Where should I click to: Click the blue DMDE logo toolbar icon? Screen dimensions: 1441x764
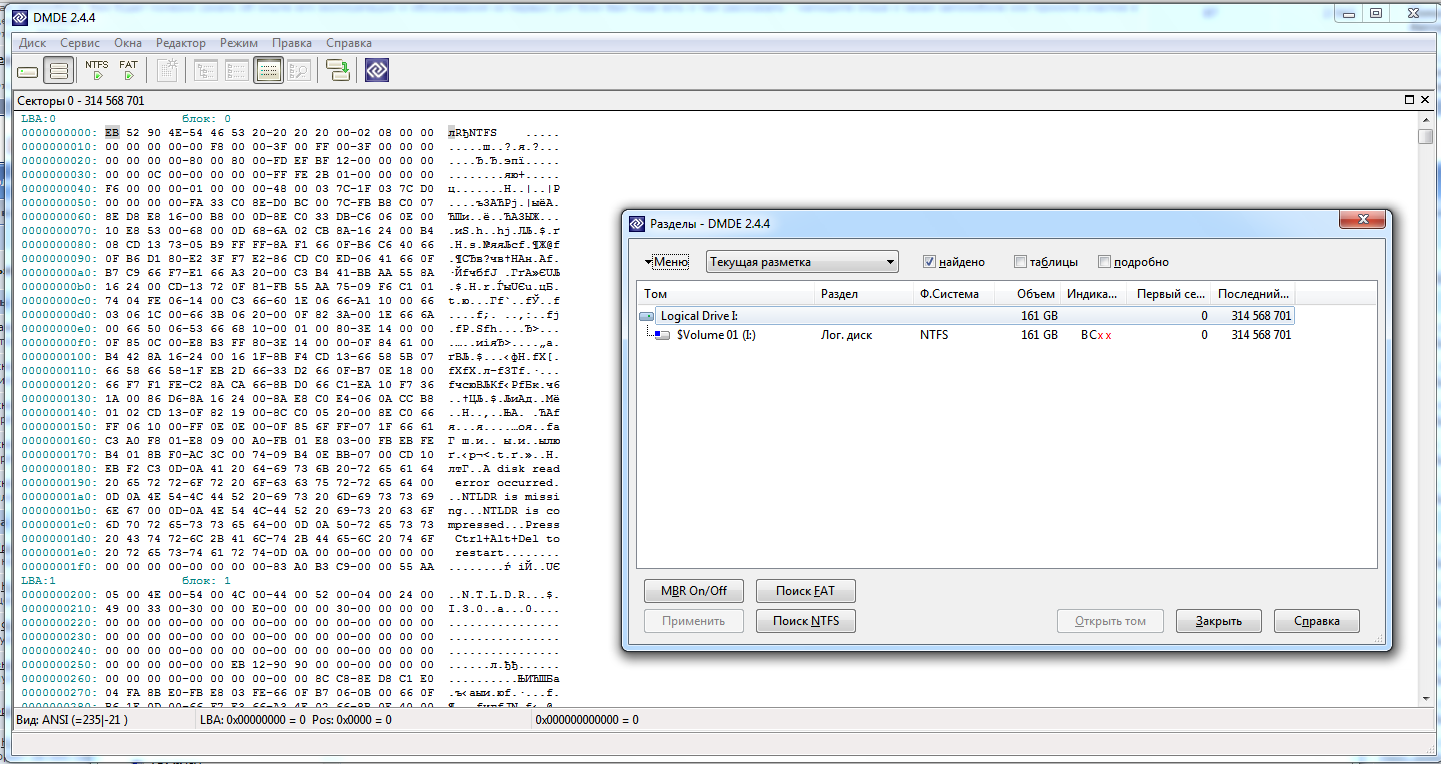[376, 71]
